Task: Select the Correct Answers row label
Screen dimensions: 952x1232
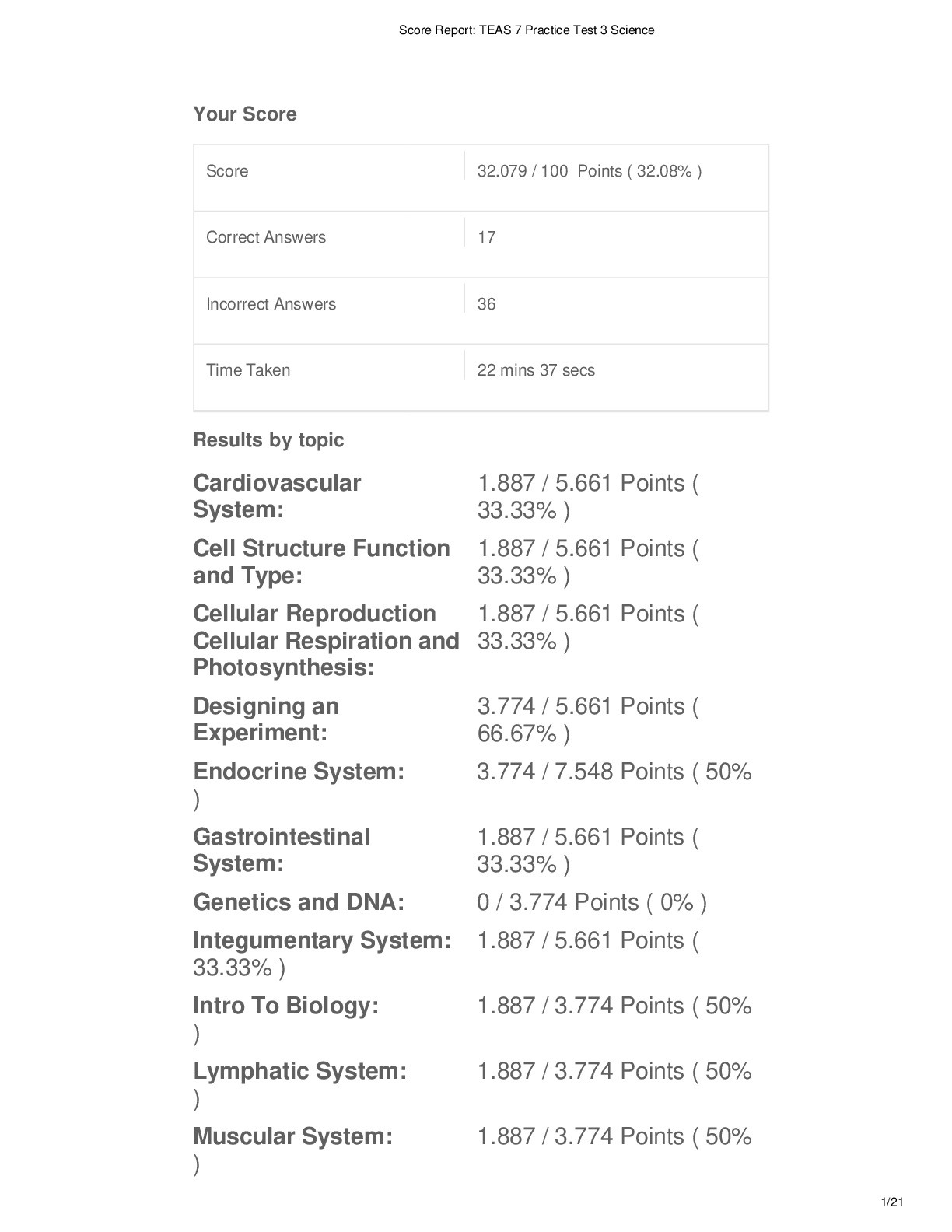Action: pos(266,237)
